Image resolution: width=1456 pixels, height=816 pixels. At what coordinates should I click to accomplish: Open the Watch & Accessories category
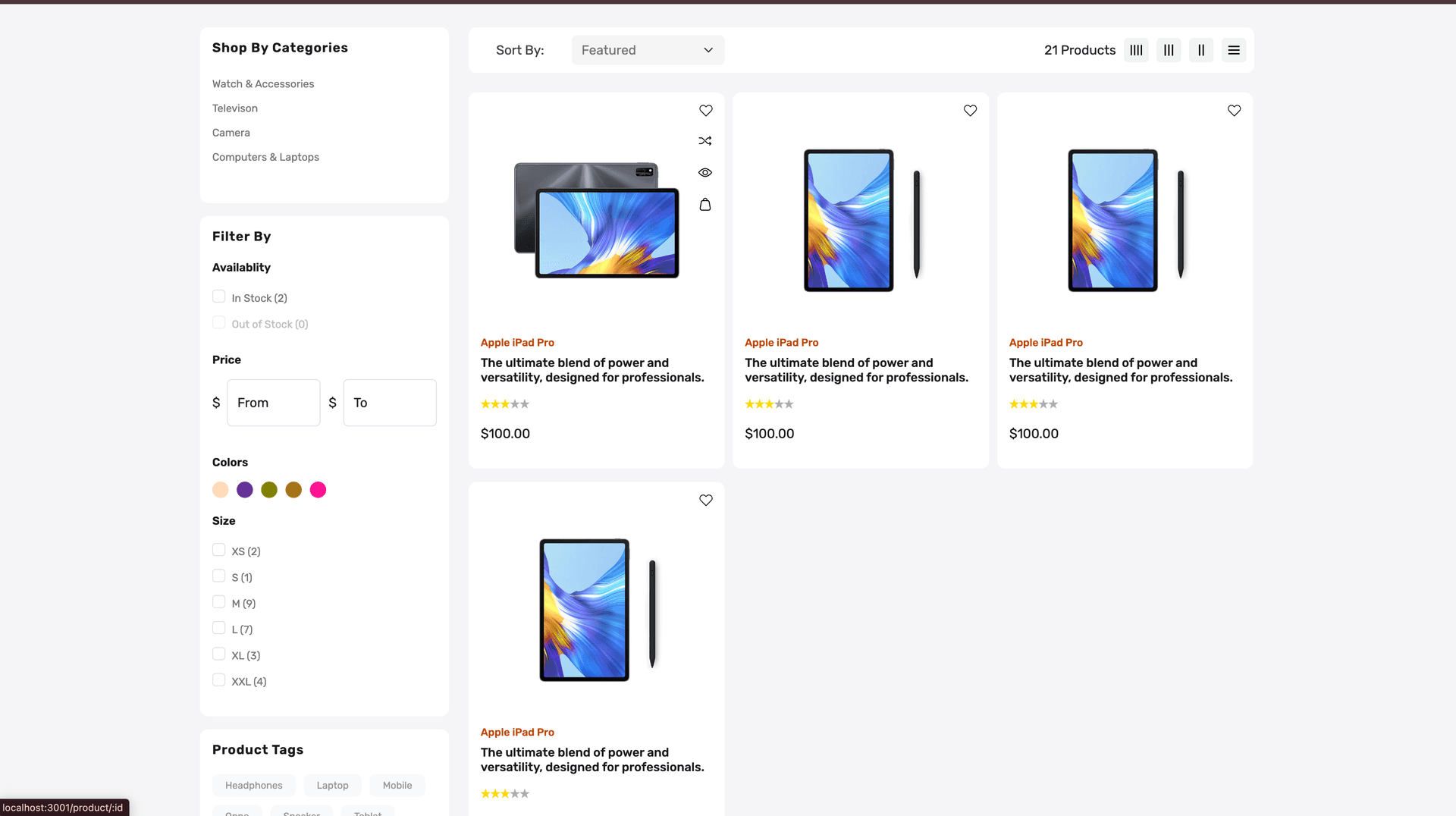click(263, 84)
